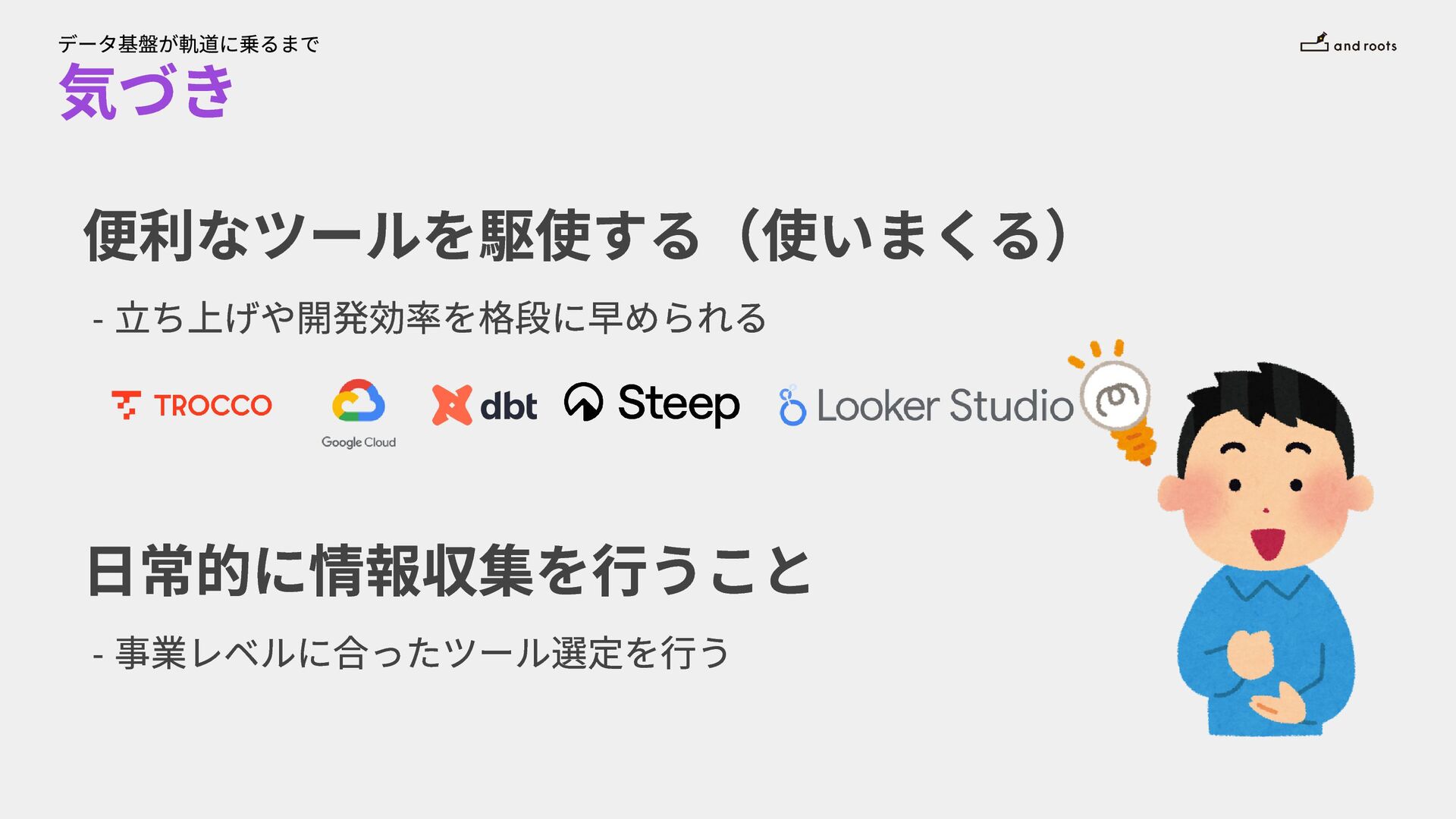Image resolution: width=1456 pixels, height=819 pixels.
Task: Click the Google Cloud caption text
Action: point(359,442)
